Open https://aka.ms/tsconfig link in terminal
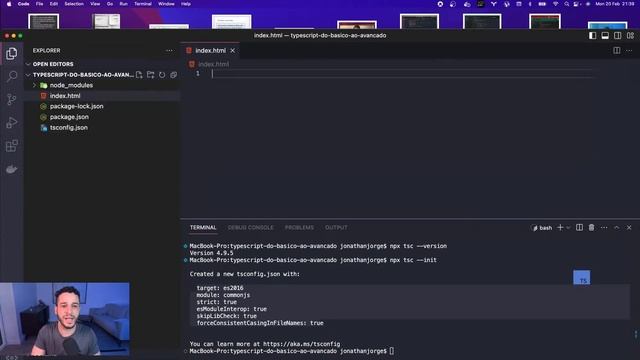 (x=302, y=344)
